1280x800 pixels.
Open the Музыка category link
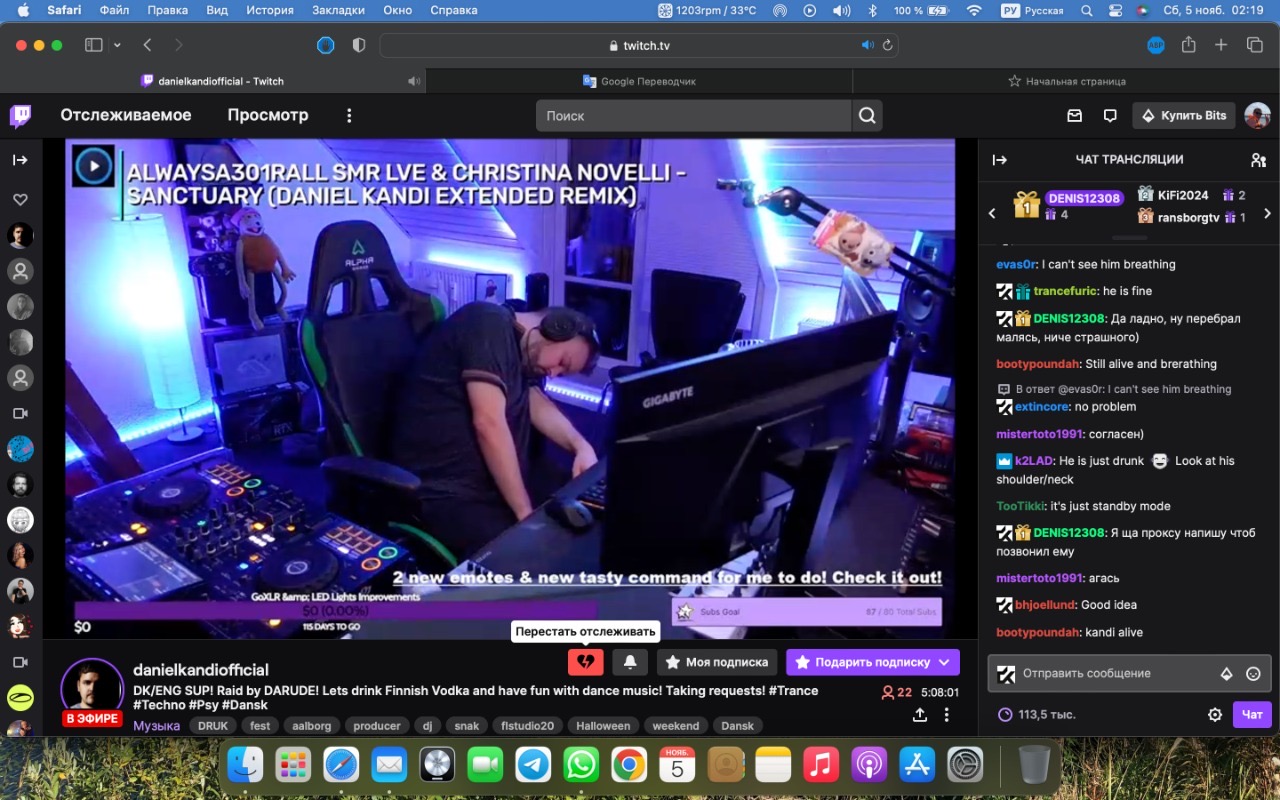157,726
